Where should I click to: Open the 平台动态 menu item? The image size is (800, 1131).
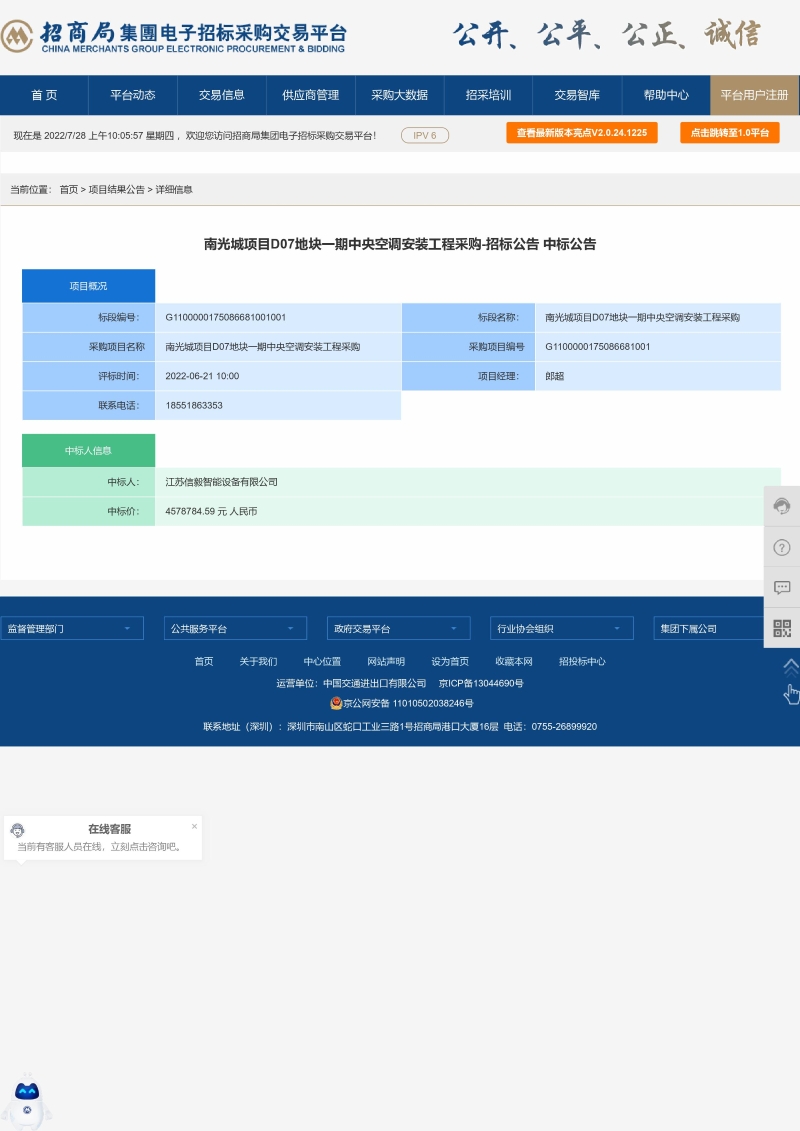(x=133, y=95)
